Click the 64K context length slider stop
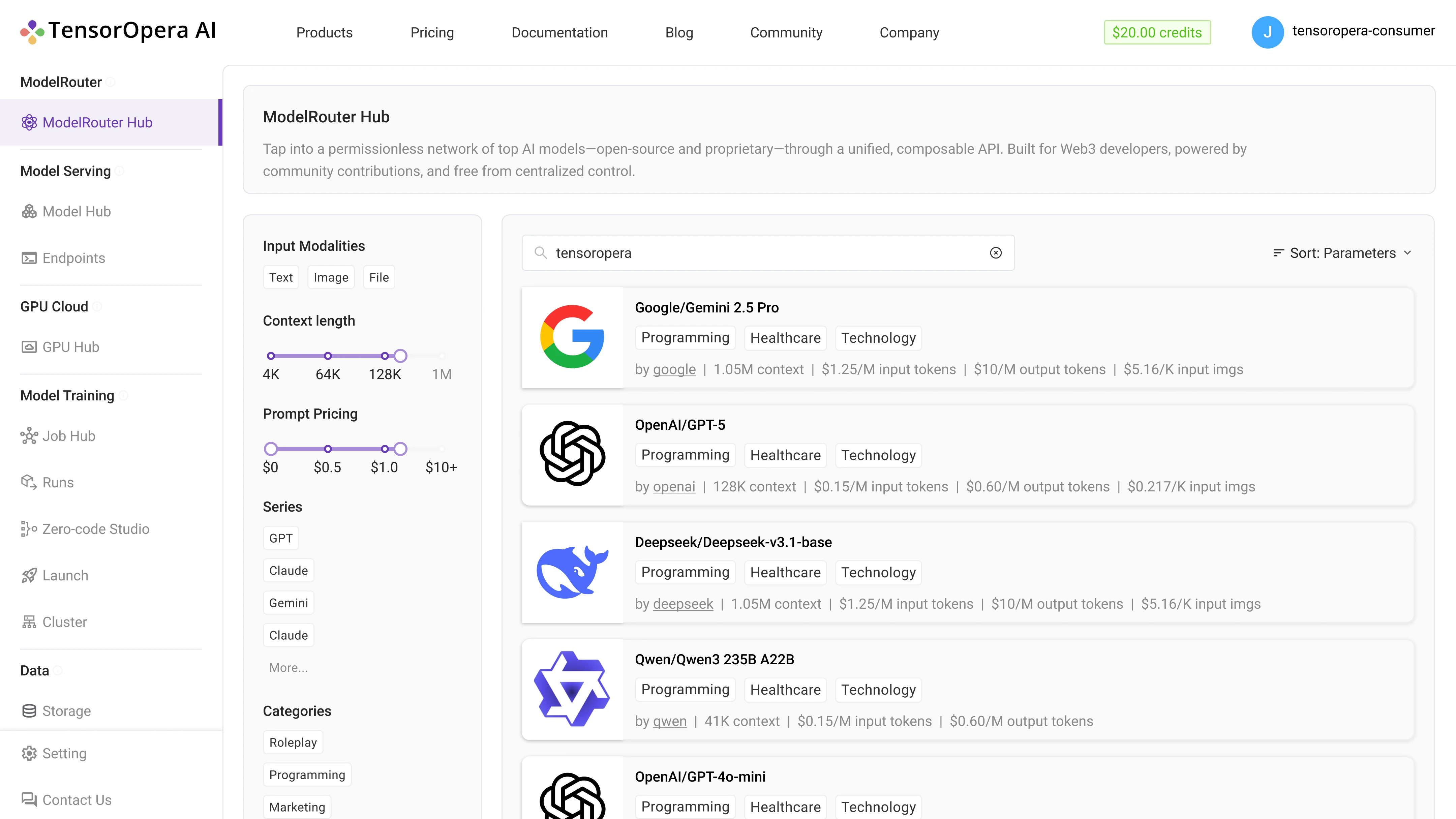 328,356
